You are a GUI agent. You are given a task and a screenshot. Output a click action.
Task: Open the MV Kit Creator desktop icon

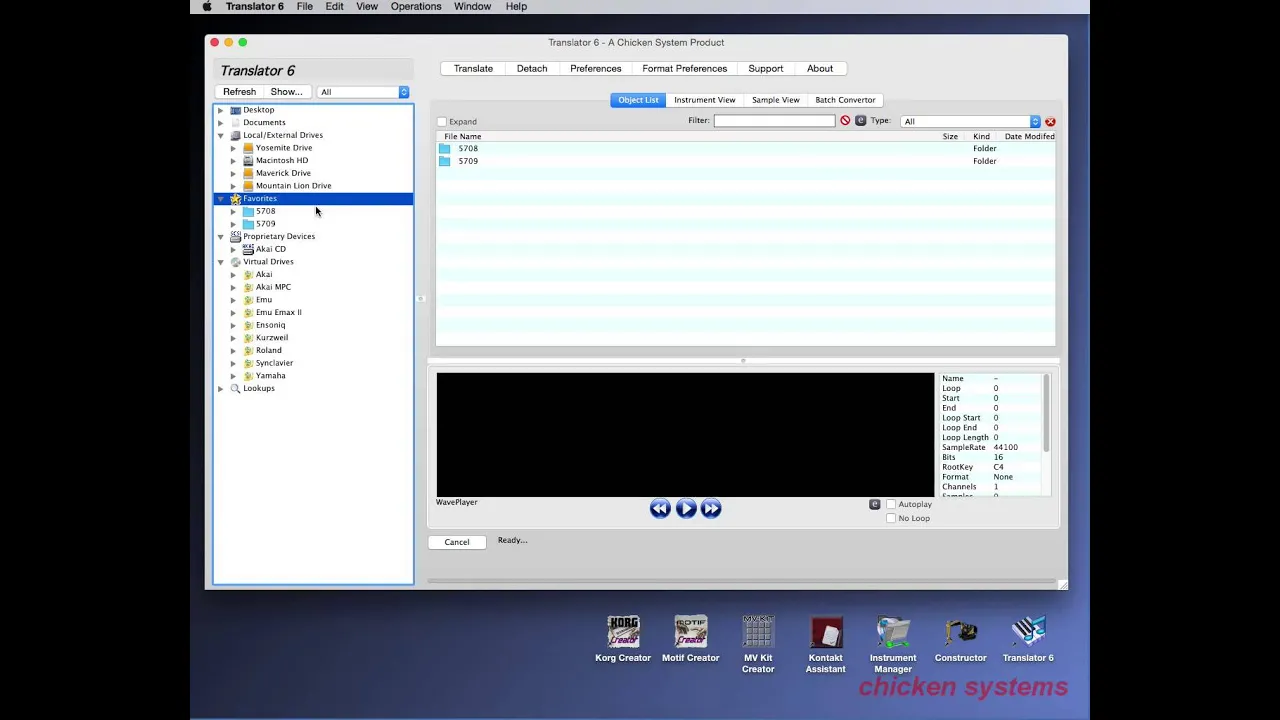click(758, 644)
